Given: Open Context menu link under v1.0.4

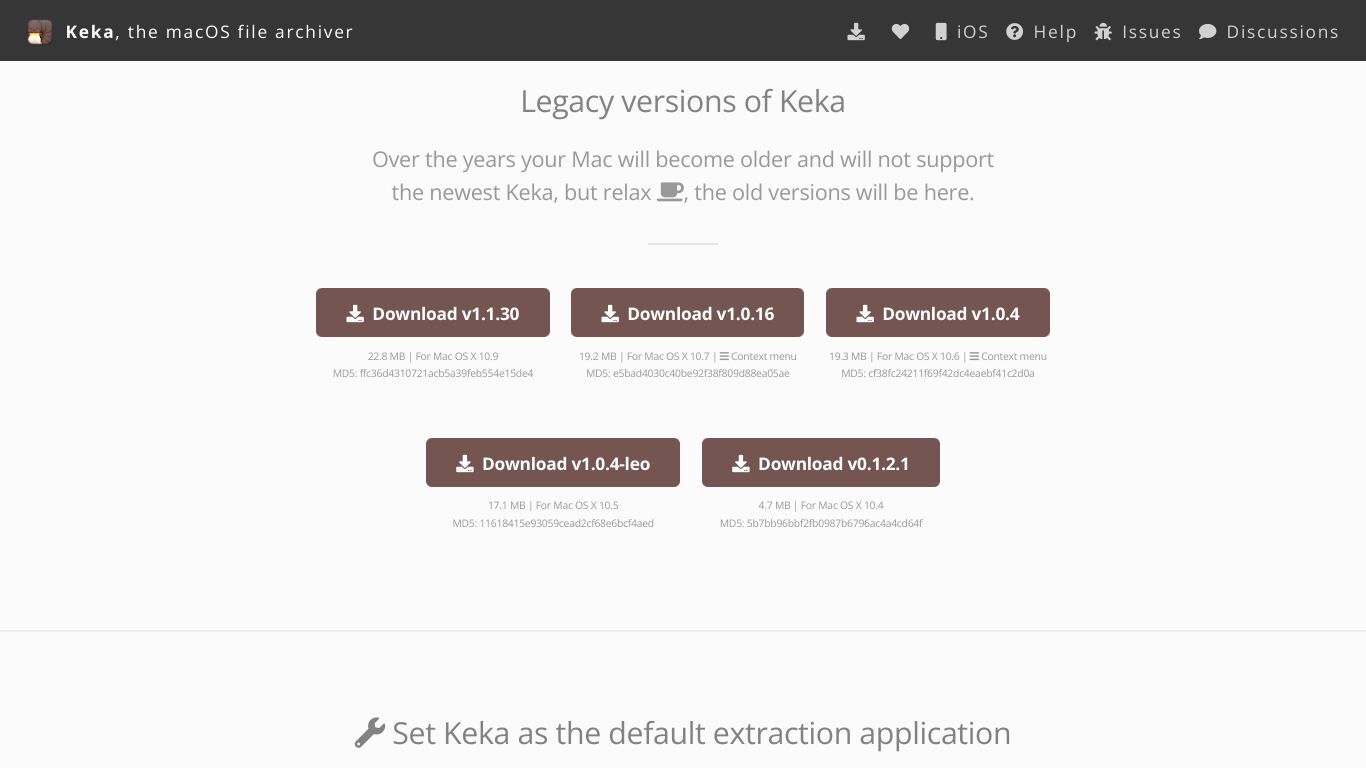Looking at the screenshot, I should coord(1008,356).
